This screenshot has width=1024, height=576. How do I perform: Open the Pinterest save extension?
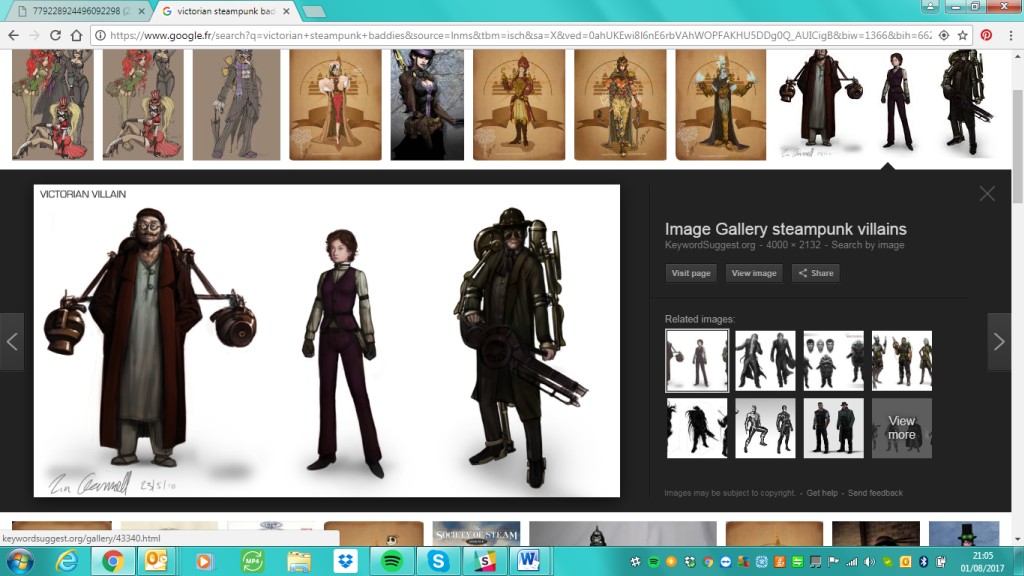click(x=986, y=35)
